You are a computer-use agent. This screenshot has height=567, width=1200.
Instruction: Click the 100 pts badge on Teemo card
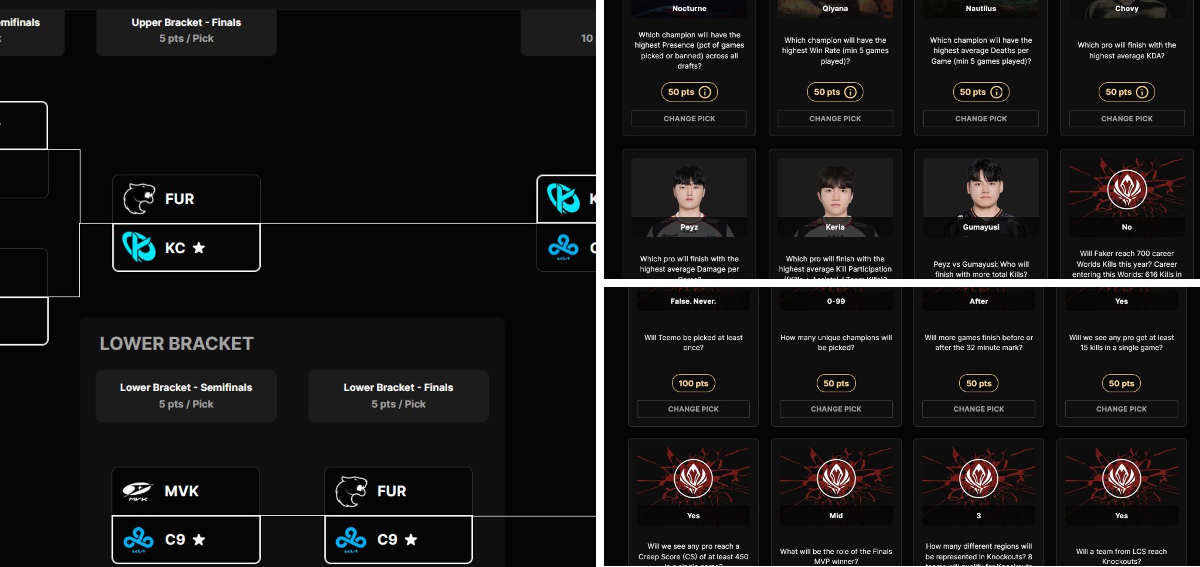693,383
